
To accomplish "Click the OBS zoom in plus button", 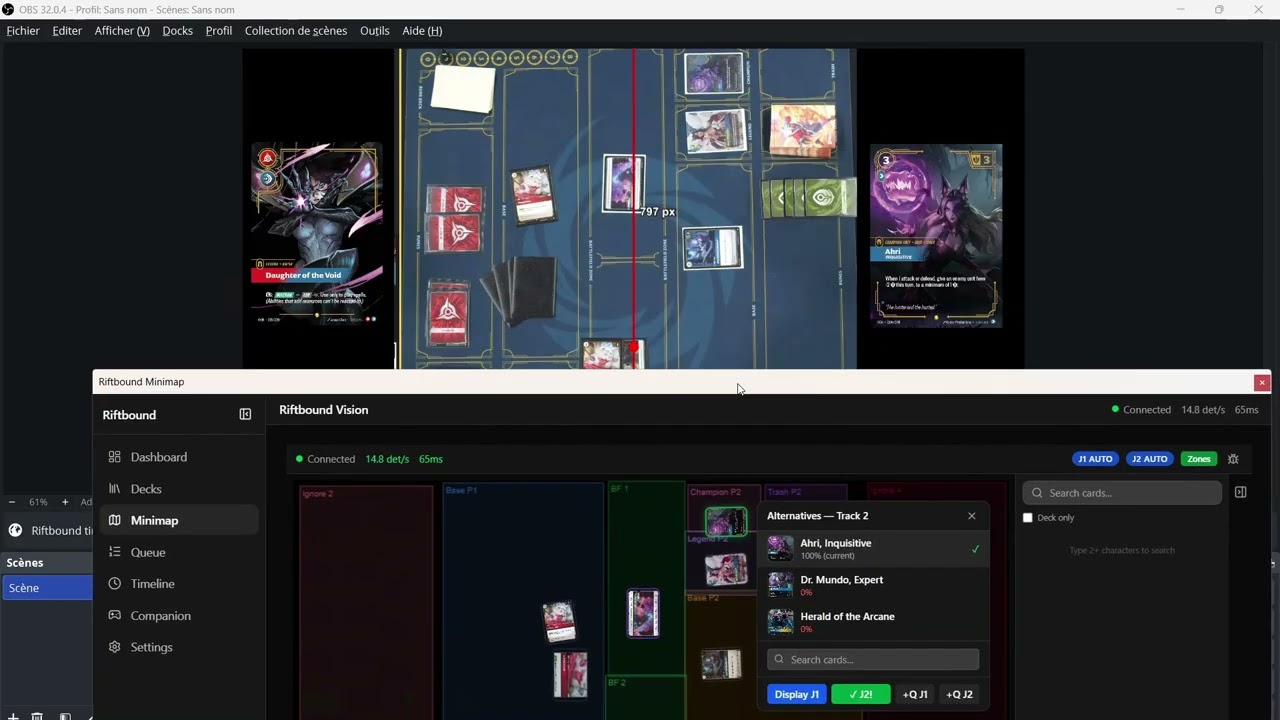I will click(65, 502).
